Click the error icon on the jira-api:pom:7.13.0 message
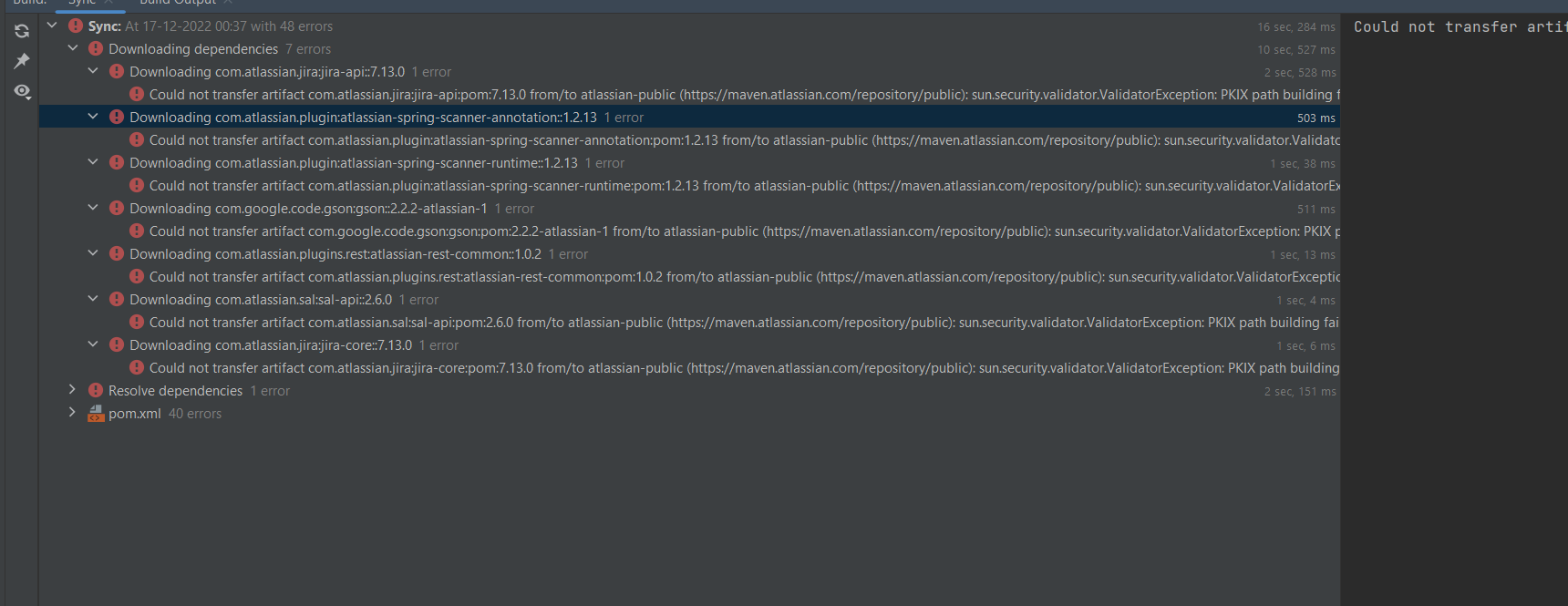This screenshot has height=606, width=1568. (x=137, y=95)
